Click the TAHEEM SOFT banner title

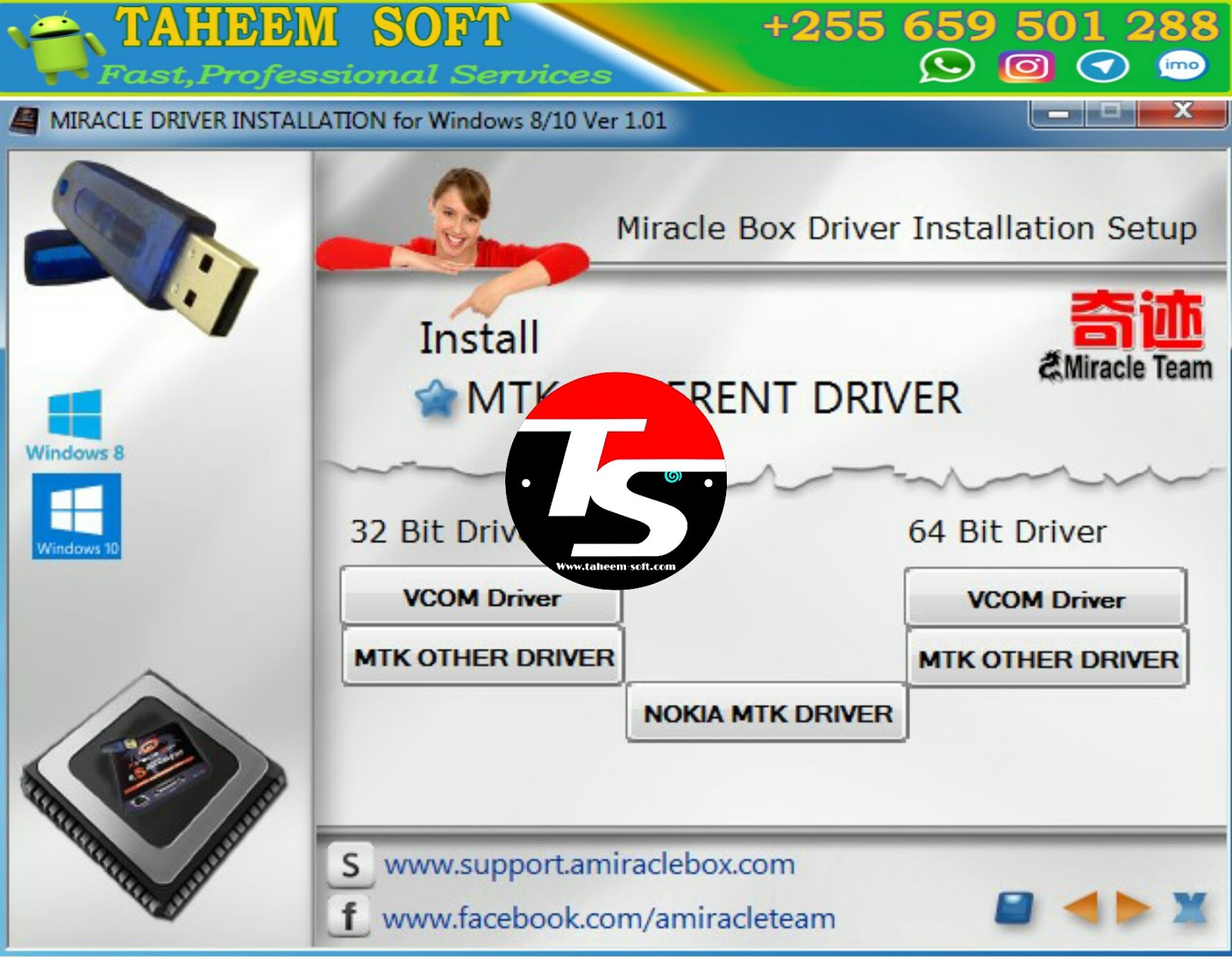(x=312, y=27)
